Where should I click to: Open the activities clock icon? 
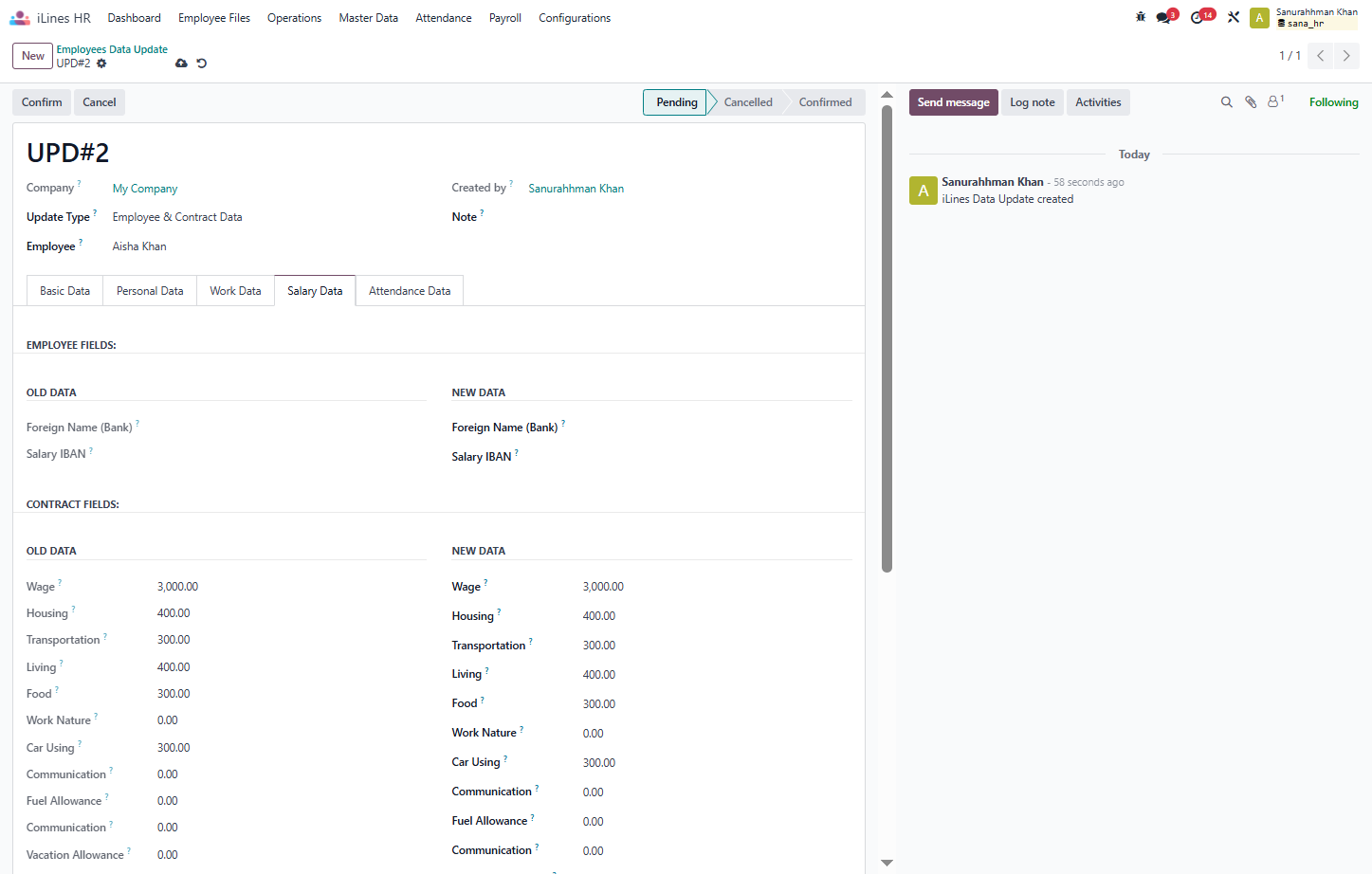(x=1198, y=18)
